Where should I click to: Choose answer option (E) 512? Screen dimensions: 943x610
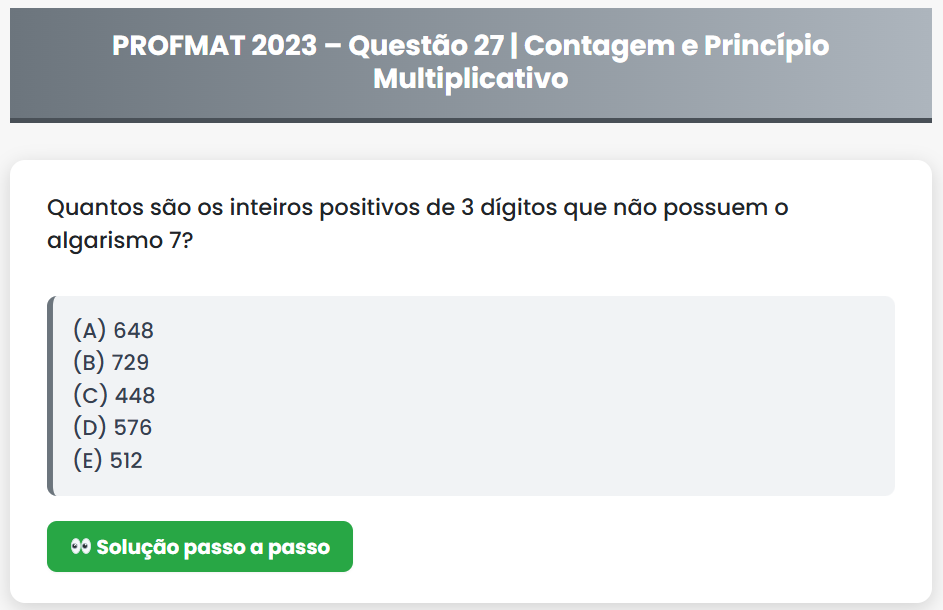click(108, 461)
